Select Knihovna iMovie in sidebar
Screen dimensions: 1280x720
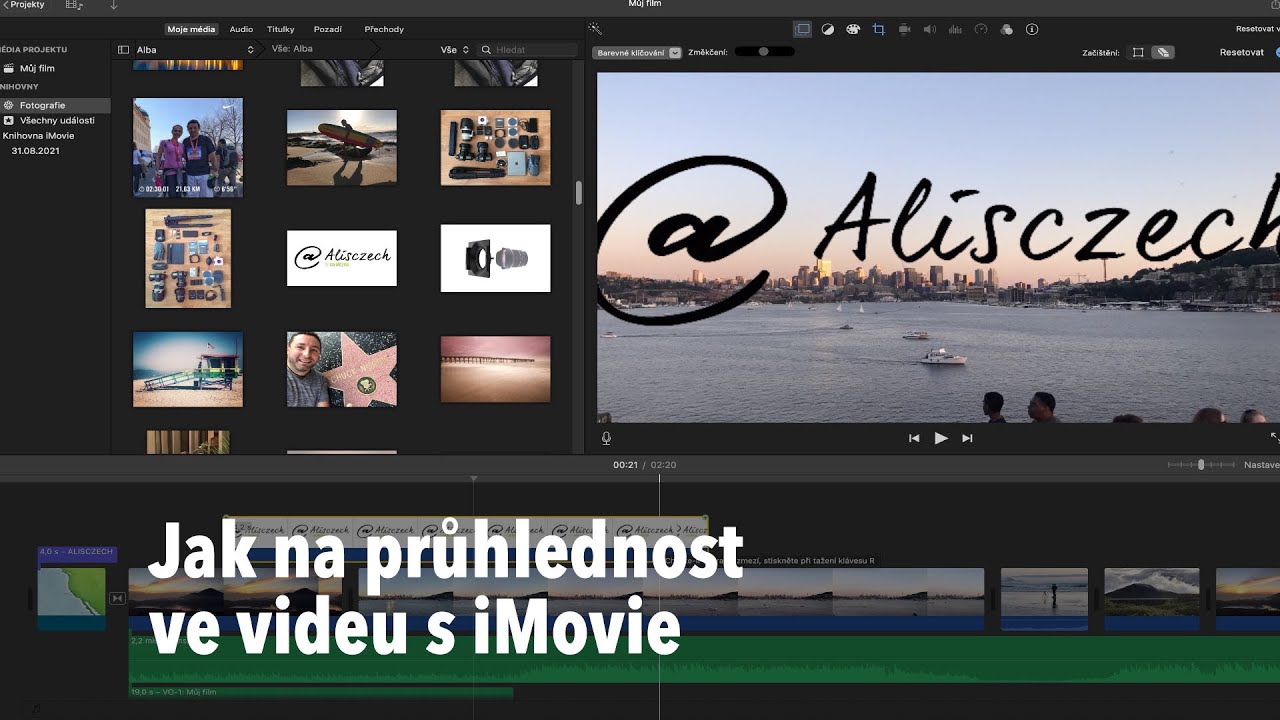[x=38, y=135]
